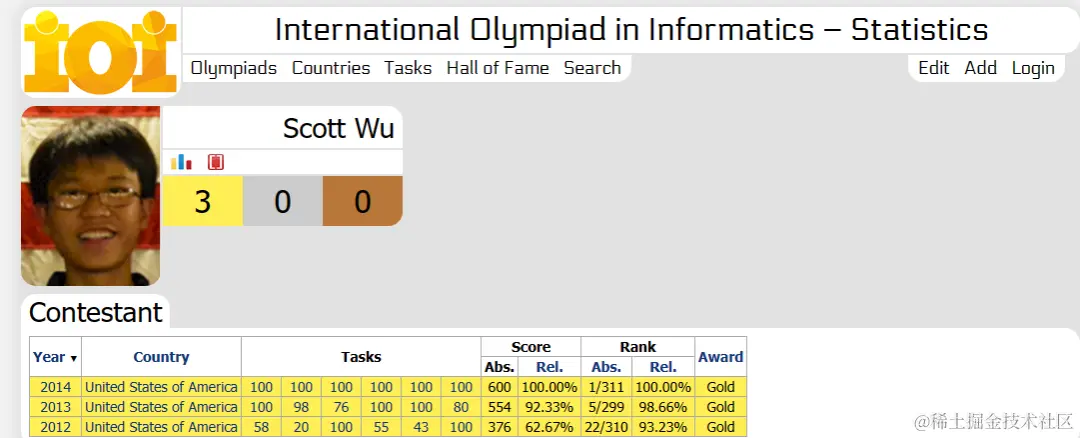Open the 2013 year entry
This screenshot has height=438, width=1080.
pos(55,407)
